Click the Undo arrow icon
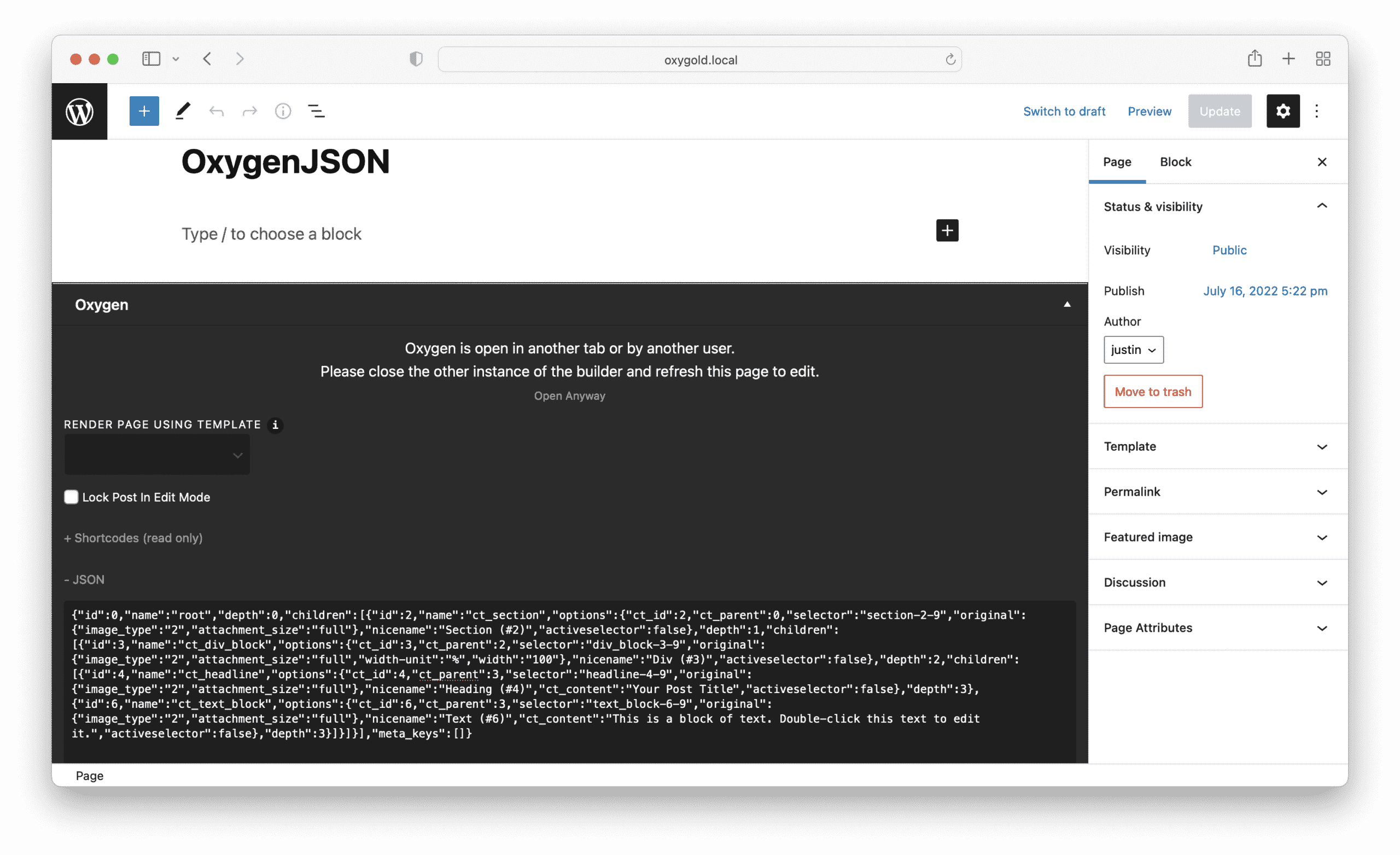The width and height of the screenshot is (1400, 855). tap(217, 112)
